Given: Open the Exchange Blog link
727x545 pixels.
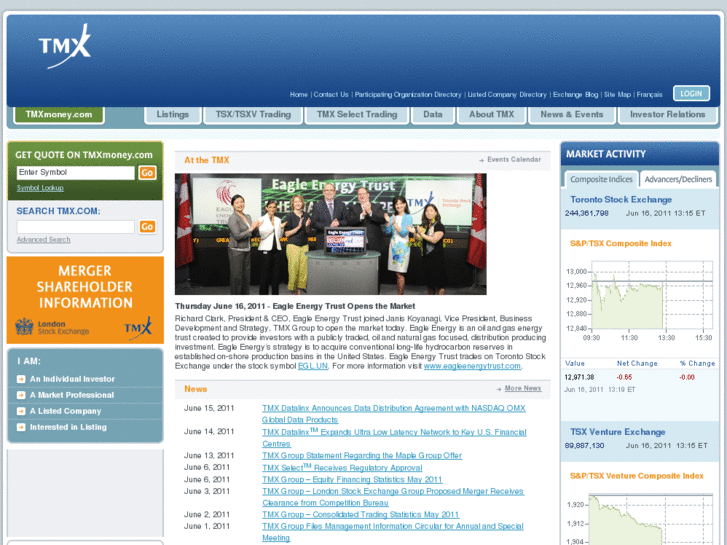Looking at the screenshot, I should (x=575, y=95).
